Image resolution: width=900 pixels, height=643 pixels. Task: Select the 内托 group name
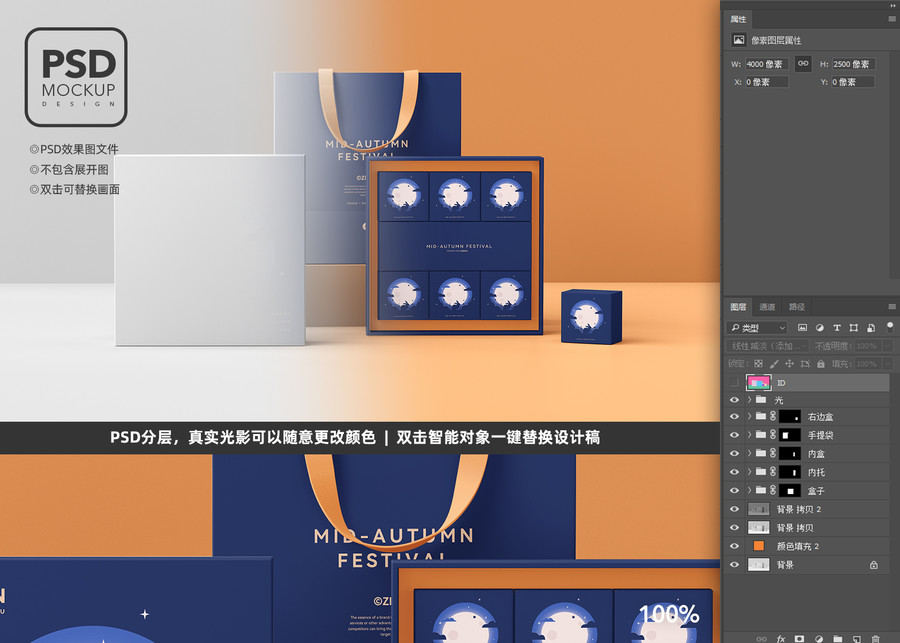pos(816,472)
